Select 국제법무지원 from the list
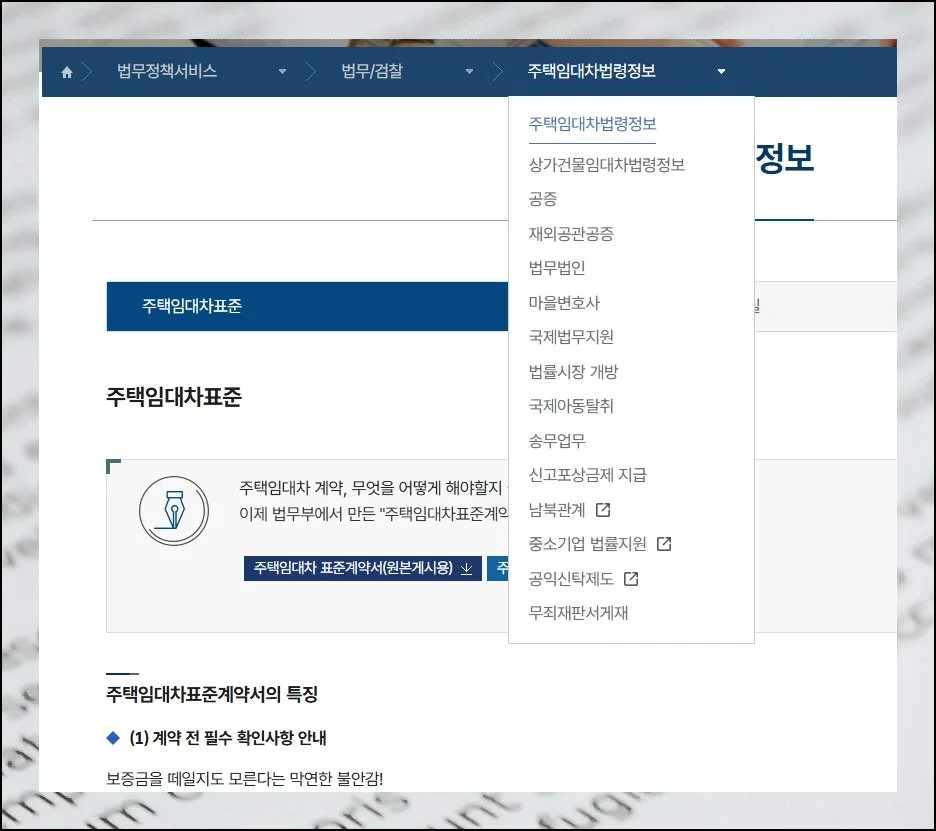Image resolution: width=936 pixels, height=831 pixels. [x=571, y=337]
